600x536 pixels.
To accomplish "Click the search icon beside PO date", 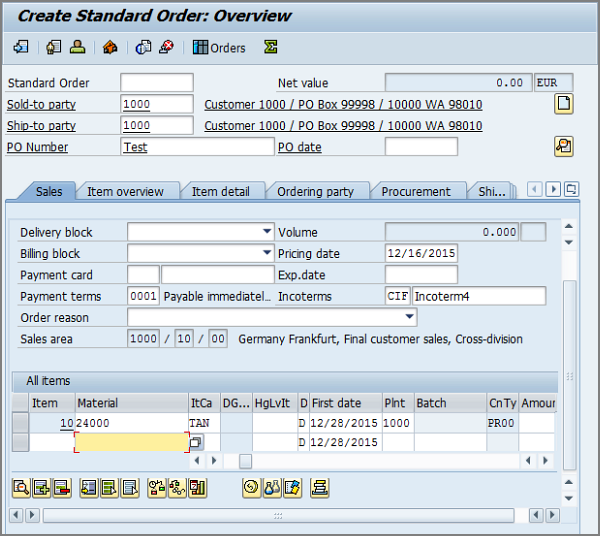I will click(564, 147).
